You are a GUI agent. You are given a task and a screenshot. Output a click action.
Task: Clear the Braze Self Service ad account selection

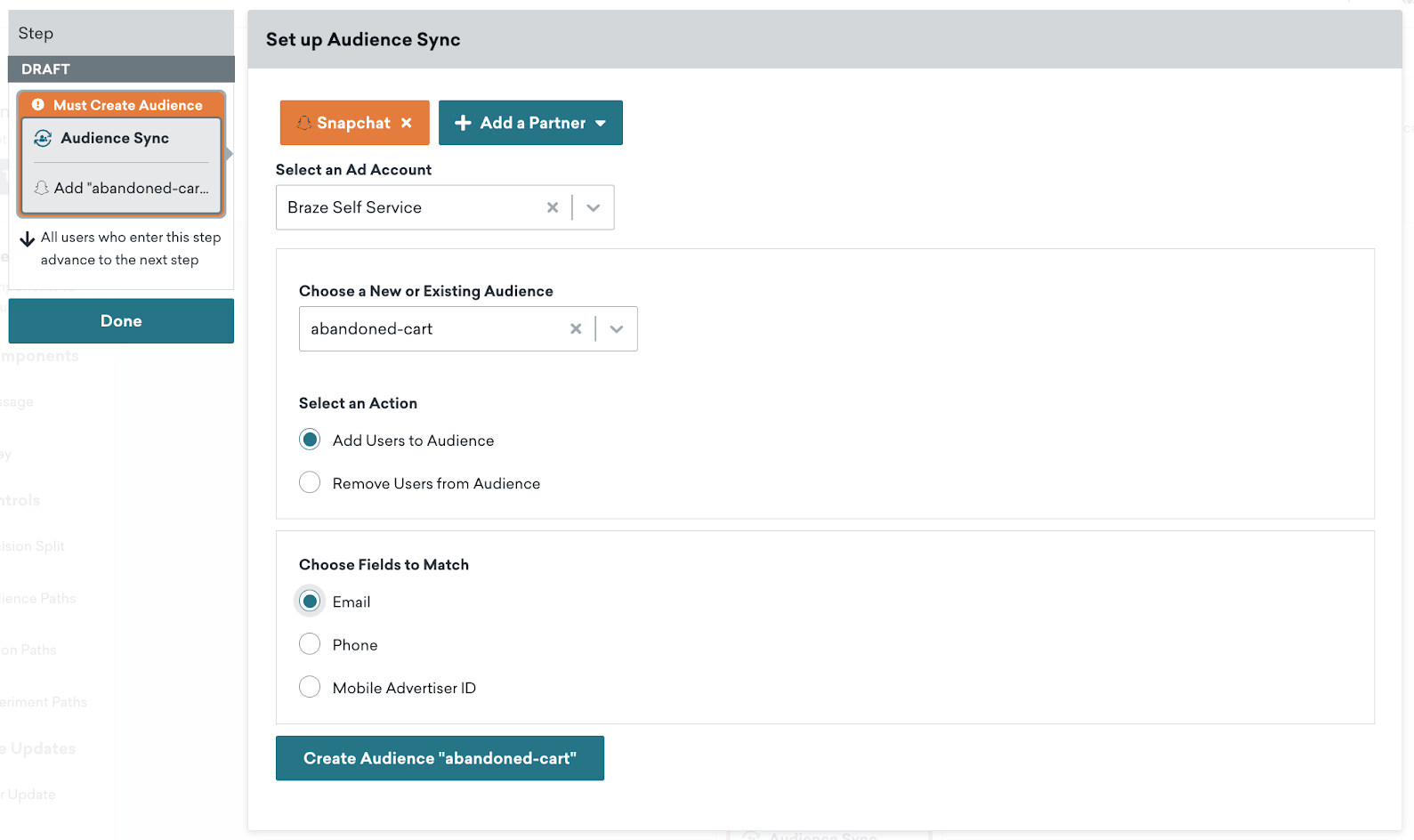[553, 207]
